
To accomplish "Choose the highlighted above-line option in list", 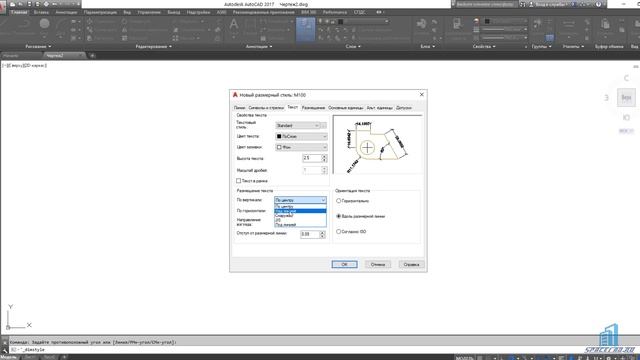I will (x=300, y=211).
